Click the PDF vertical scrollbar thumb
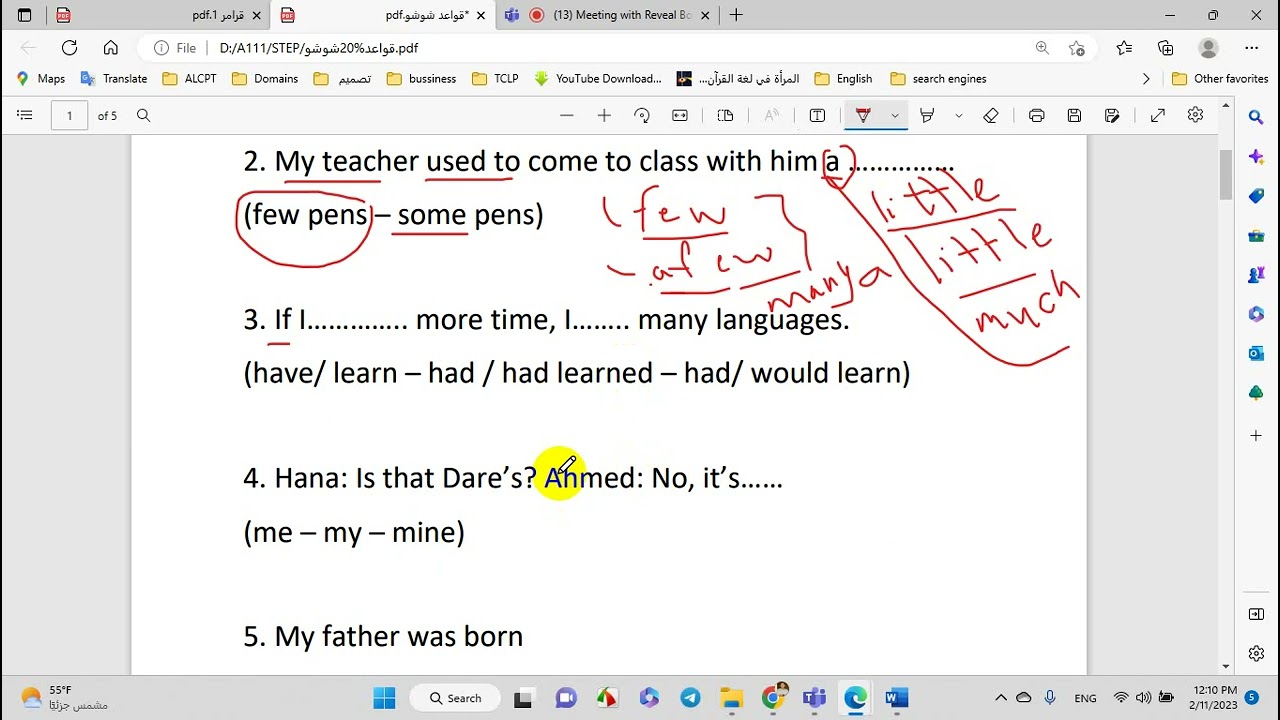 coord(1225,175)
